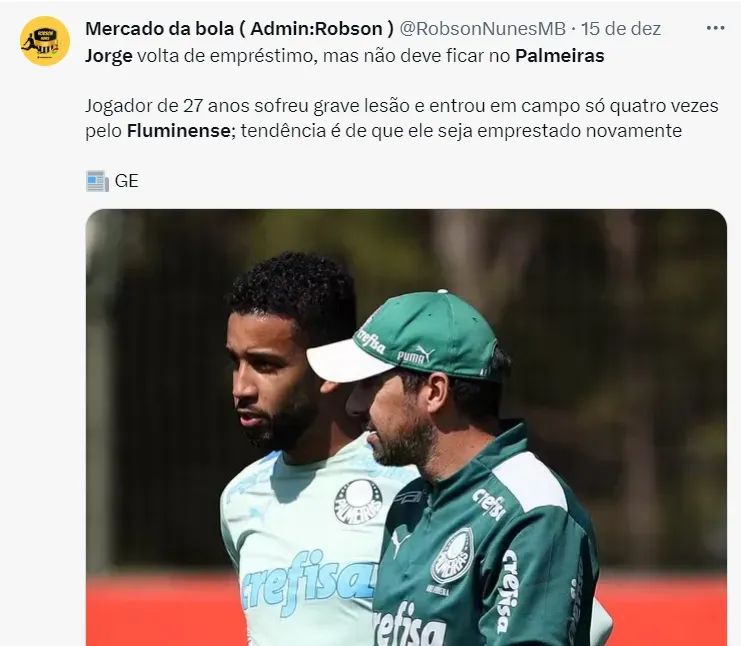Open the Mercado da bola display name
Viewport: 741px width, 646px height.
(x=239, y=29)
